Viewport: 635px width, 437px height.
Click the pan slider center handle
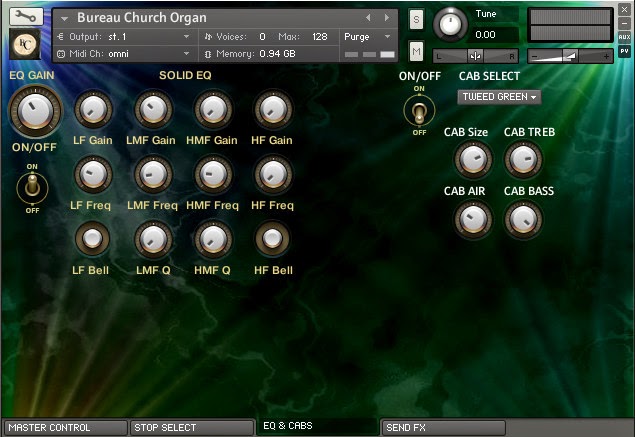[x=475, y=56]
